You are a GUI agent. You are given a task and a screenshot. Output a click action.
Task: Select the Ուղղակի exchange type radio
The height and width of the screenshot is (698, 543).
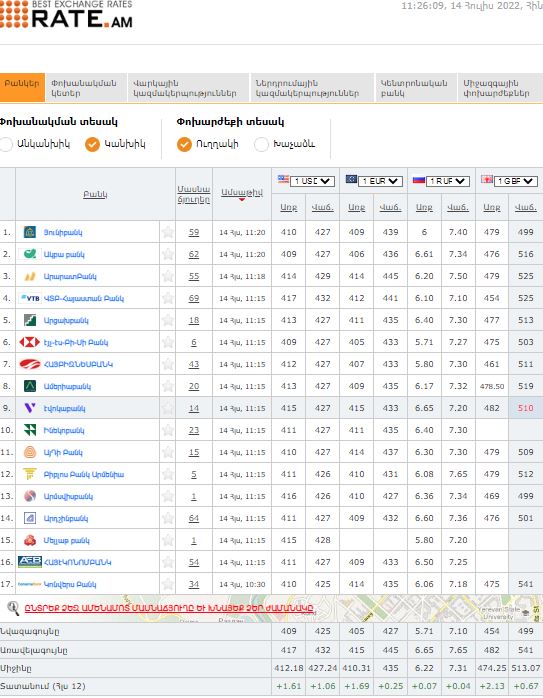click(x=184, y=144)
